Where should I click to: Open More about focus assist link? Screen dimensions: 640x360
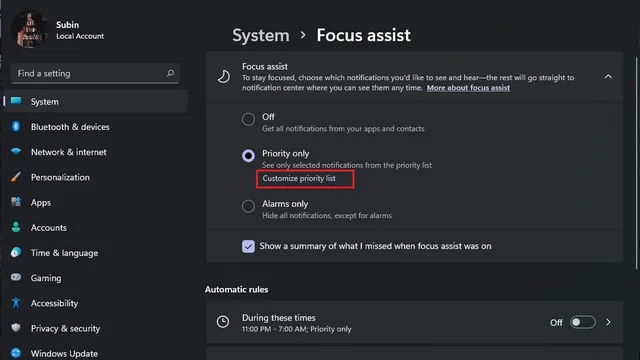[x=468, y=88]
